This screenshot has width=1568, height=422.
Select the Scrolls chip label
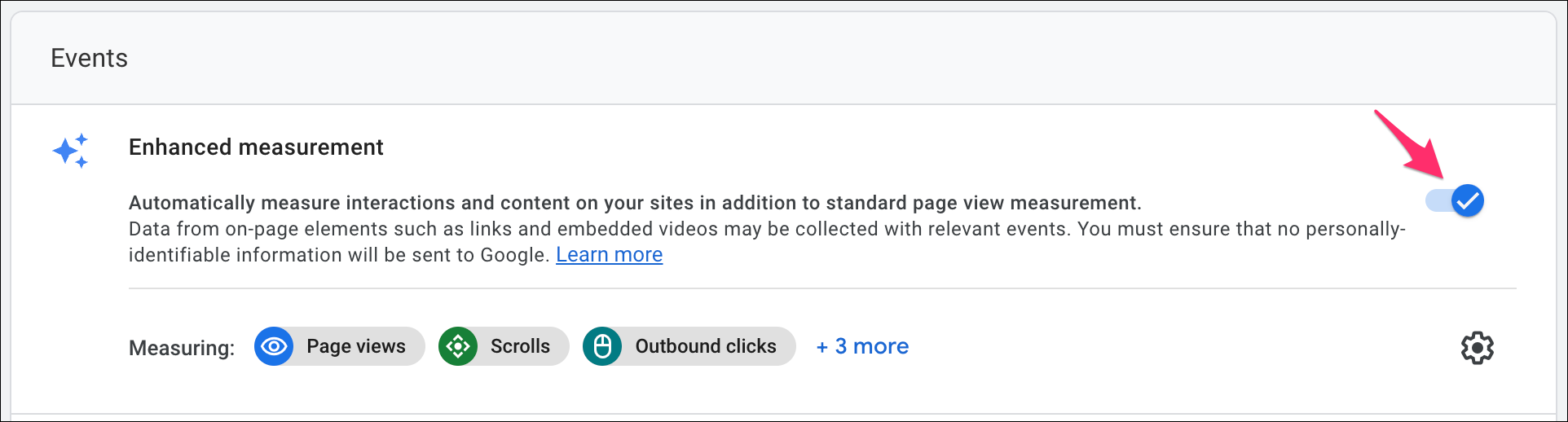(520, 346)
